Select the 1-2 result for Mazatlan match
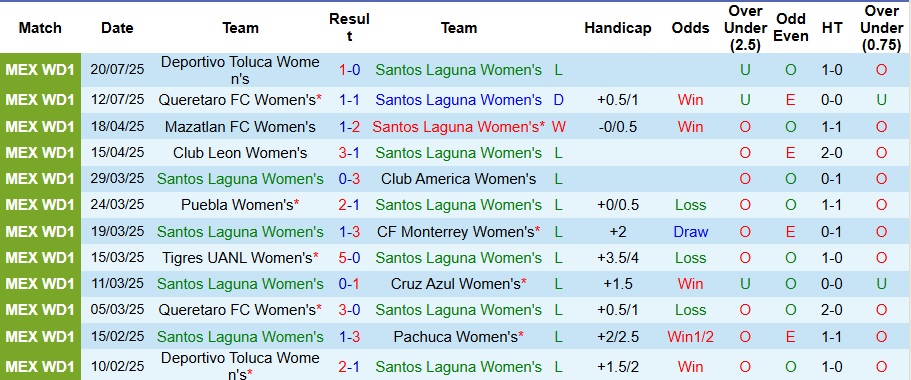Viewport: 911px width, 380px height. 349,127
